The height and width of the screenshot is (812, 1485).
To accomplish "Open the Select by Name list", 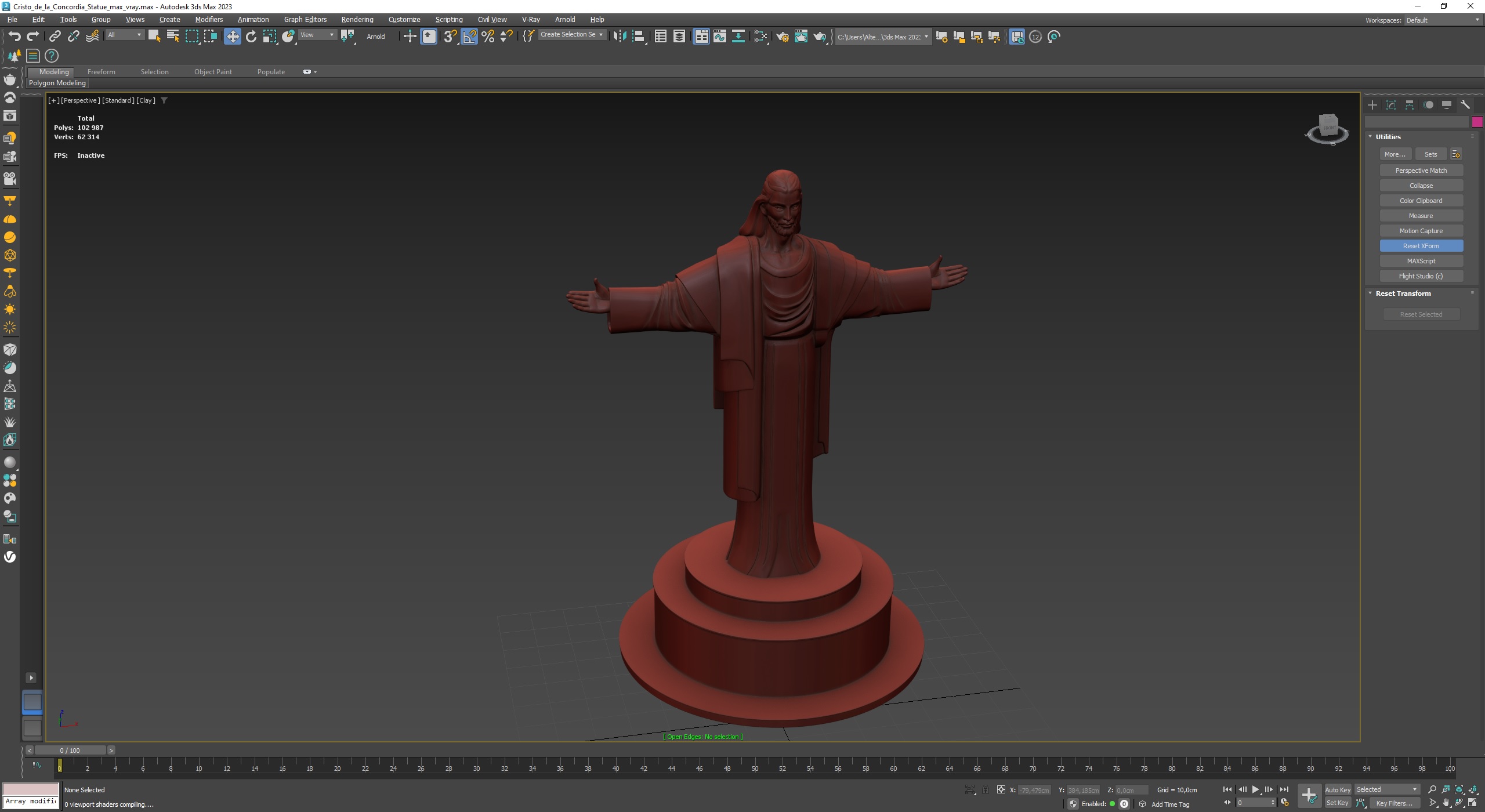I will 173,37.
